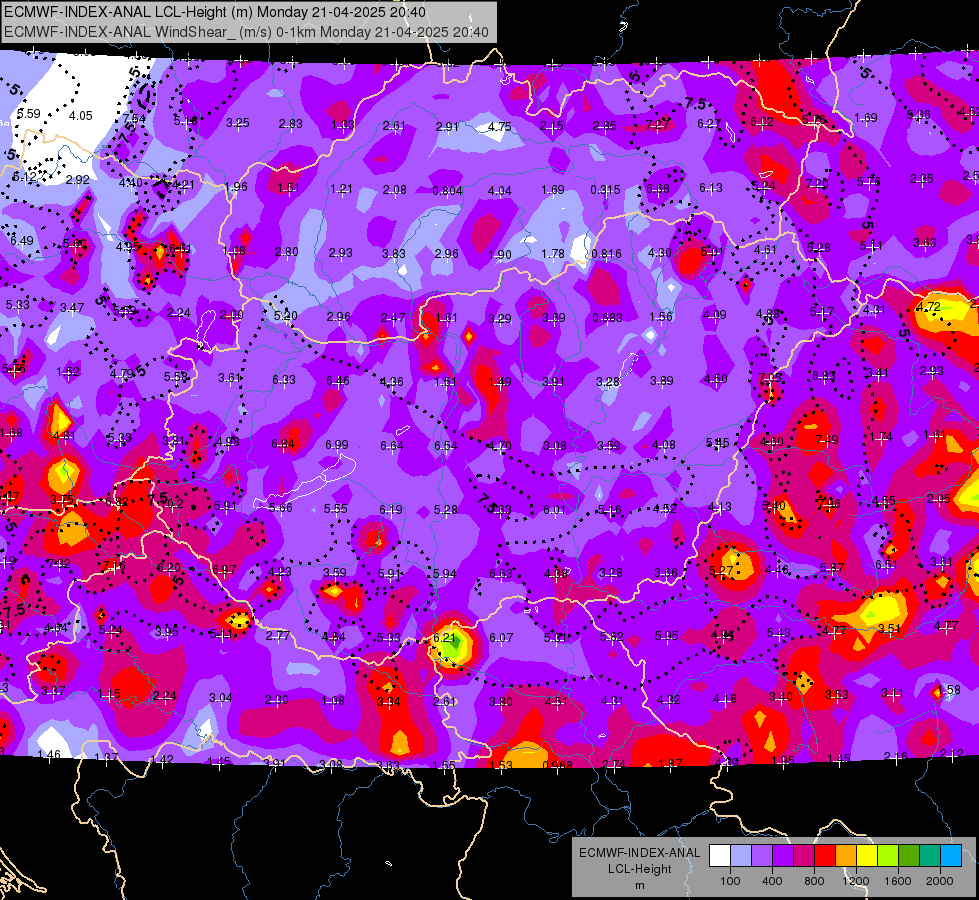Click the grid value 4.05

point(81,116)
